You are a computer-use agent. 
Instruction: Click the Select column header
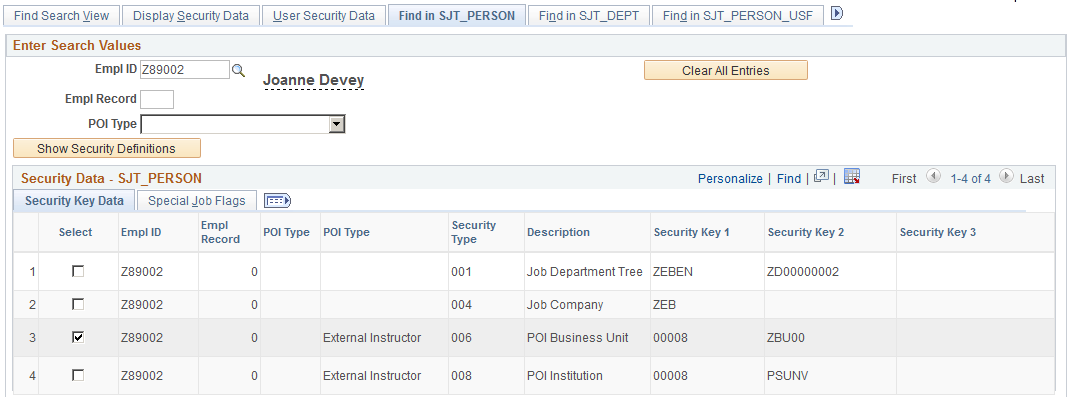coord(75,232)
